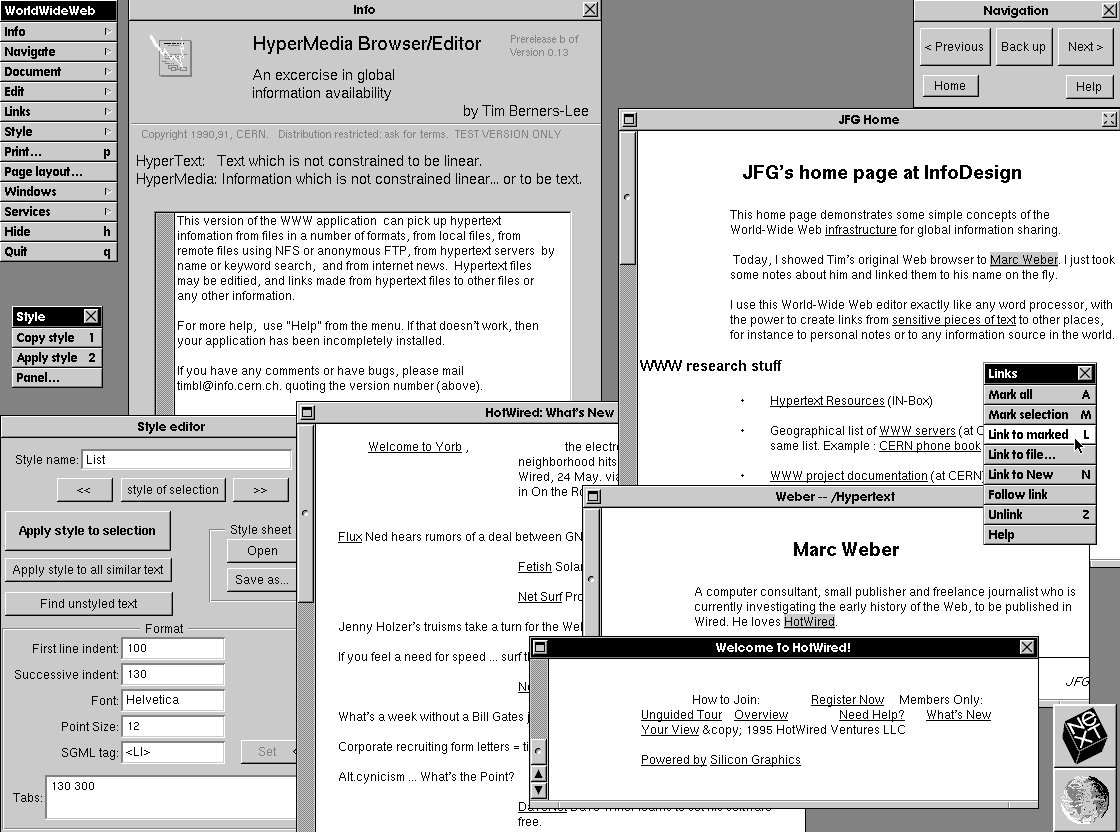Click miniaturize icon of Weber Hypertext window

coord(593,496)
